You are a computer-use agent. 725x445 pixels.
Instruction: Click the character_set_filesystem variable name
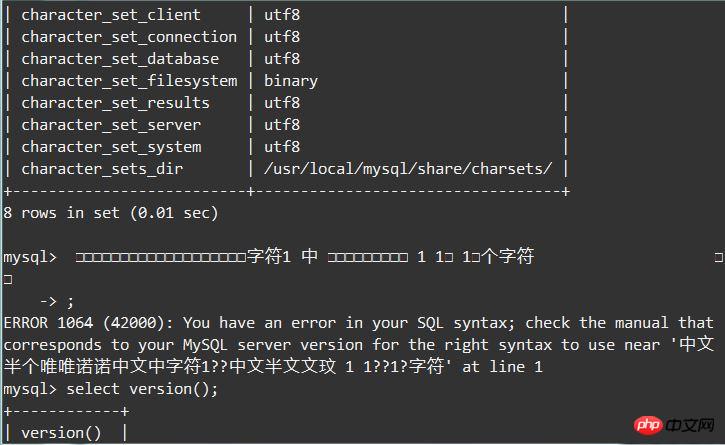pos(129,81)
